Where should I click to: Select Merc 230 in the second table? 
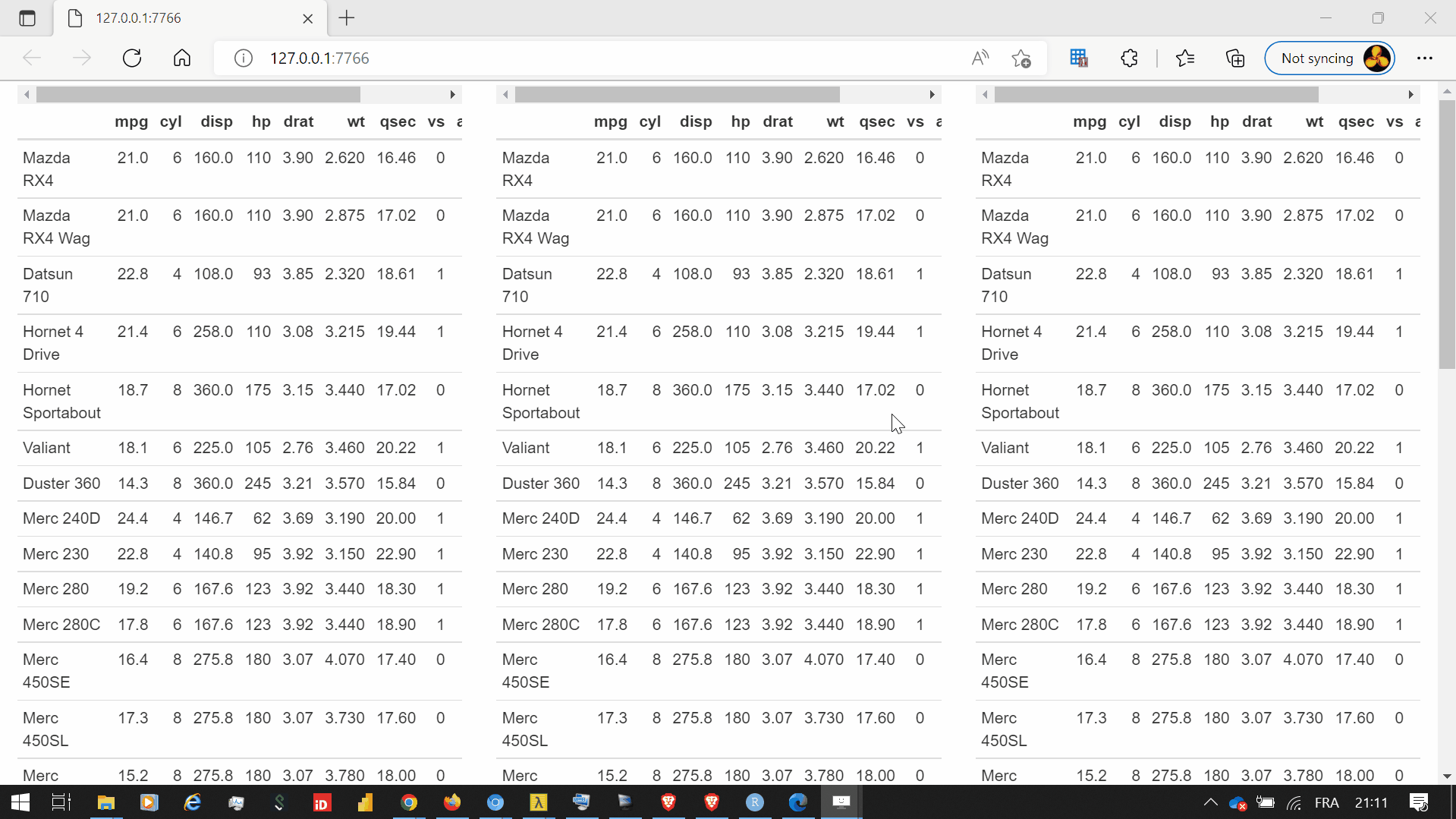coord(535,554)
